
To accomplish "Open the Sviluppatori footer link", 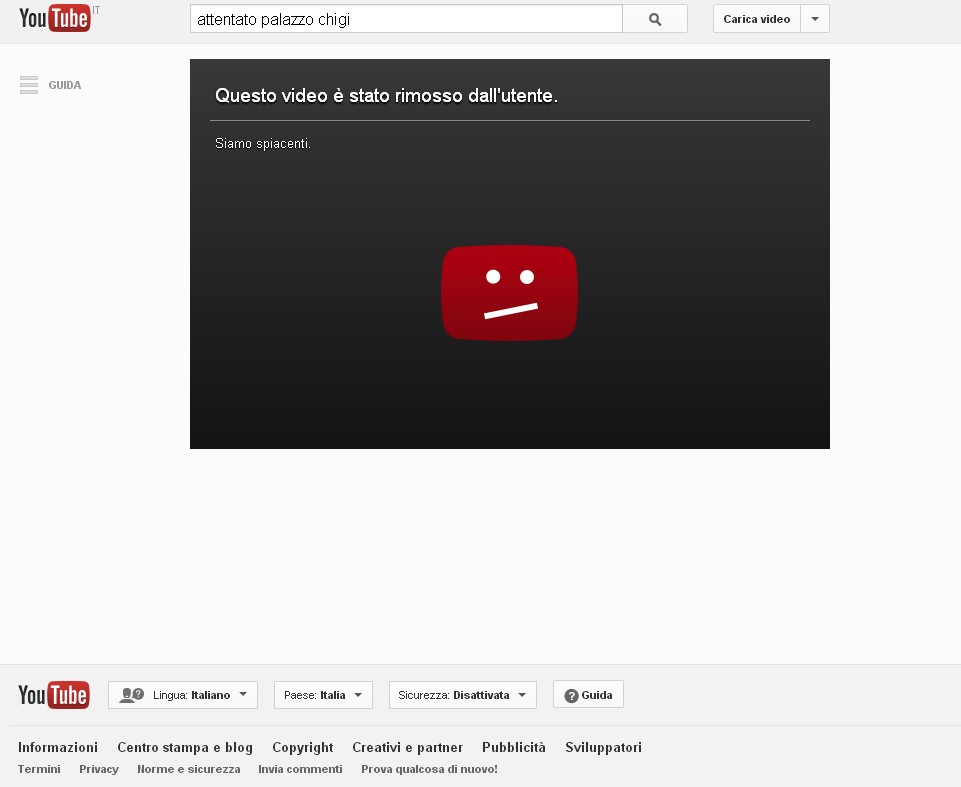I will [603, 748].
